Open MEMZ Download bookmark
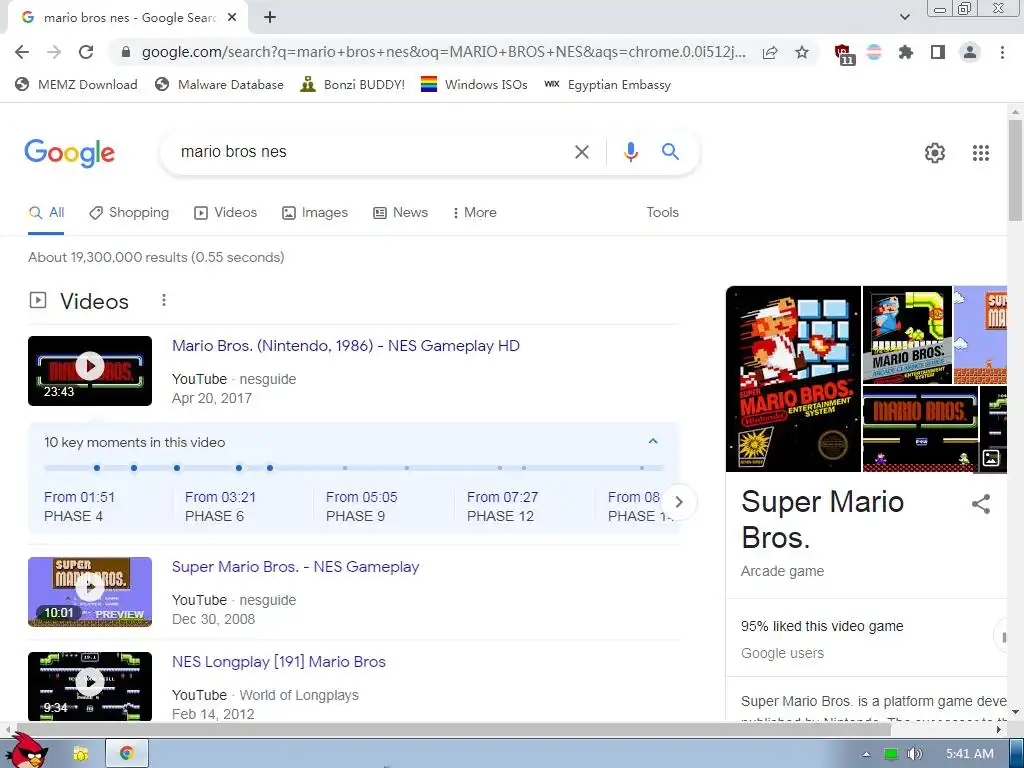This screenshot has width=1024, height=768. (x=76, y=84)
